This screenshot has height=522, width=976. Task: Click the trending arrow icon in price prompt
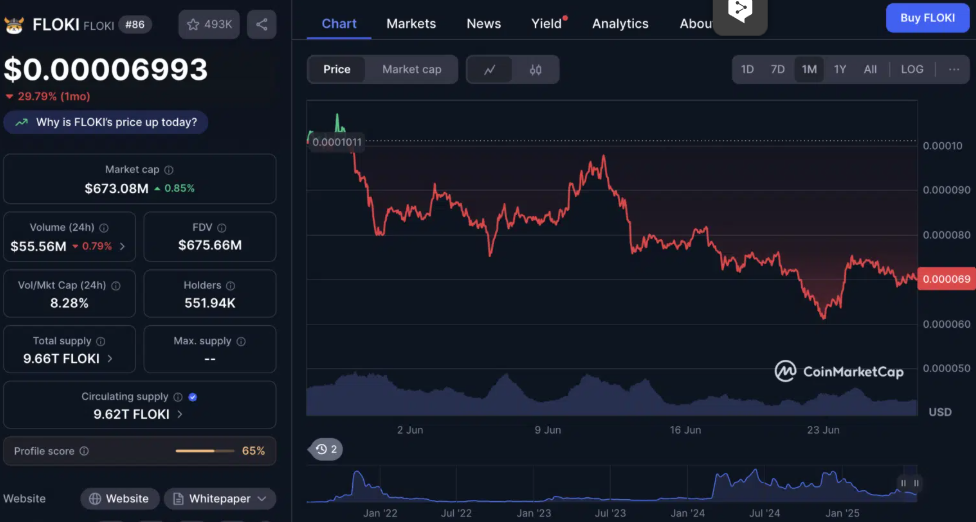(22, 123)
